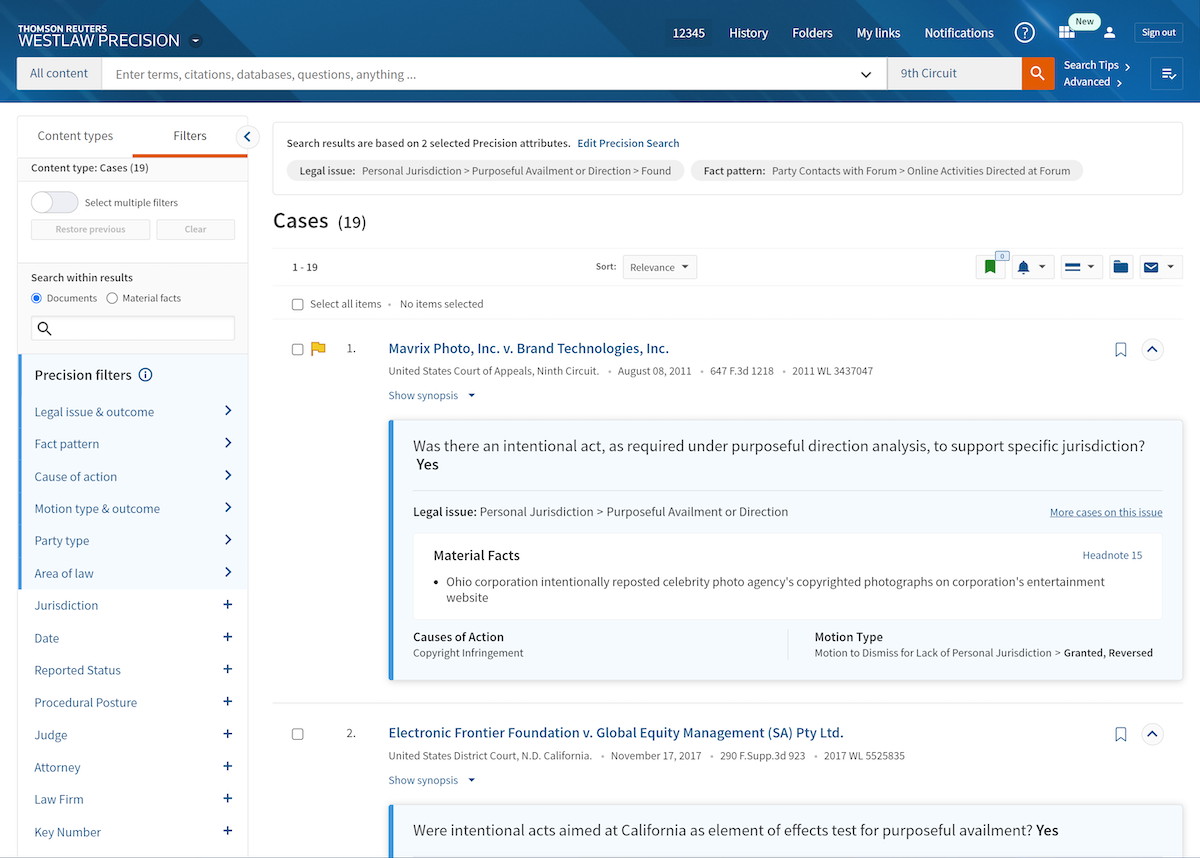
Task: Click the Thomson Reuters Westlaw Precision logo
Action: tap(99, 36)
